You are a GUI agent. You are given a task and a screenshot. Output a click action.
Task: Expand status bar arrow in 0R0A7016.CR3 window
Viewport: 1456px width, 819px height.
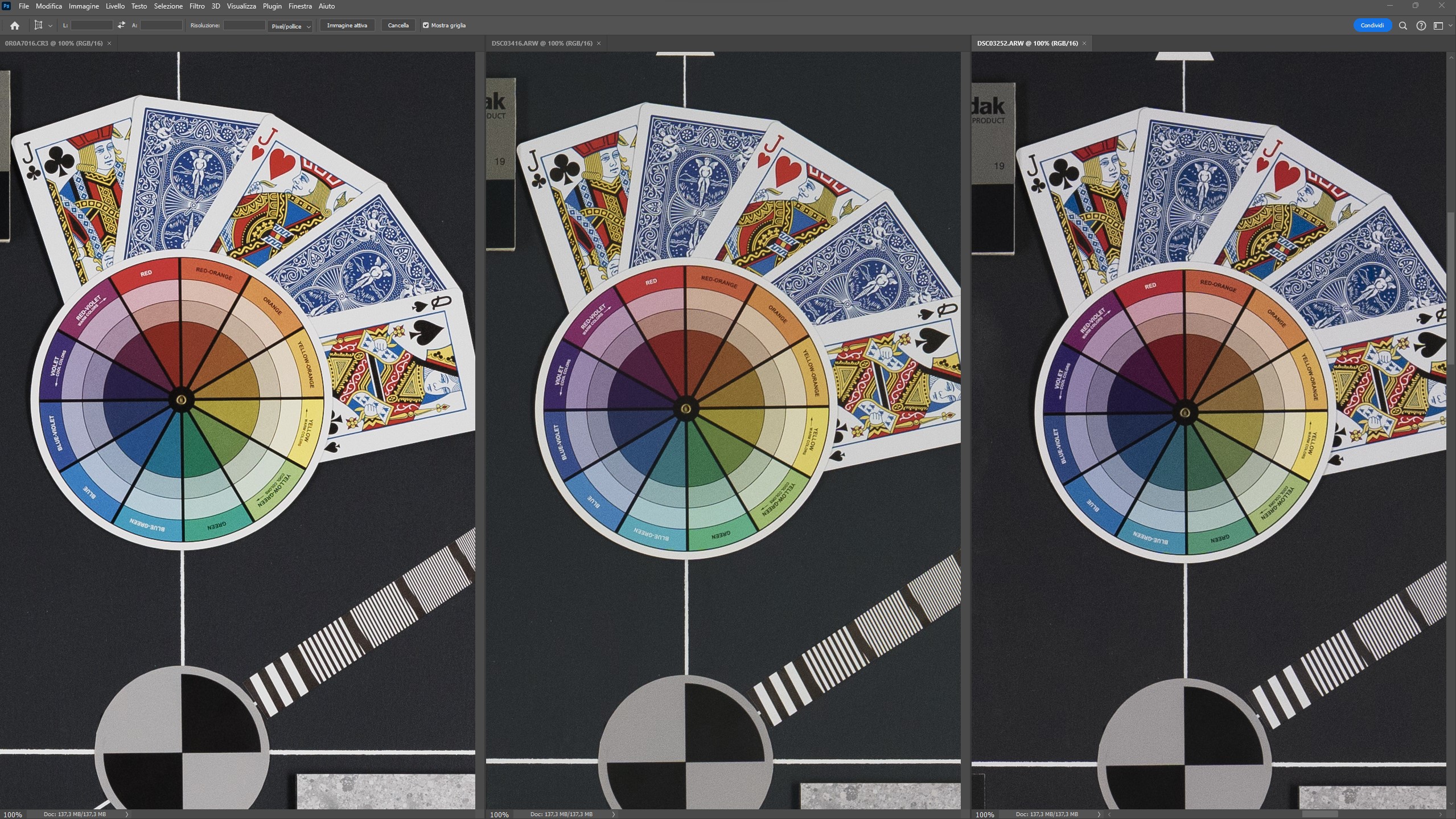click(x=127, y=814)
